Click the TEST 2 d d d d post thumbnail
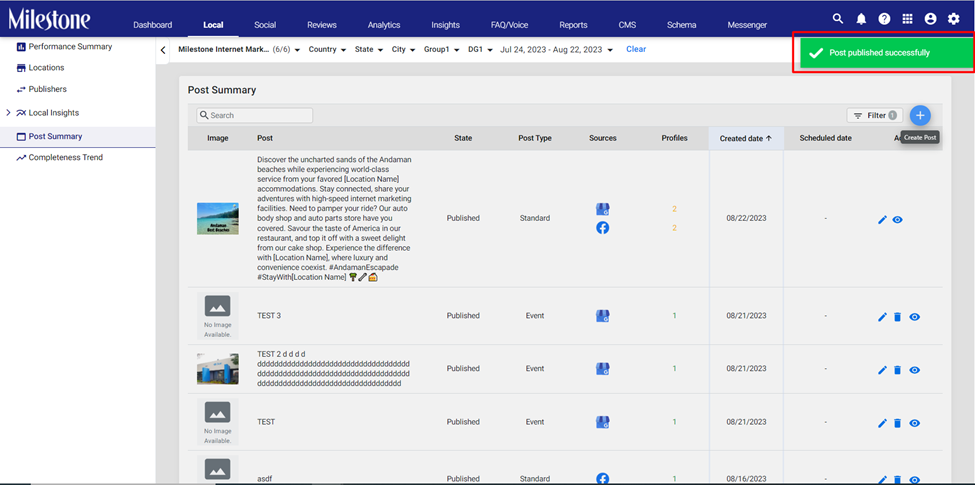Screen dimensions: 975x485 218,369
